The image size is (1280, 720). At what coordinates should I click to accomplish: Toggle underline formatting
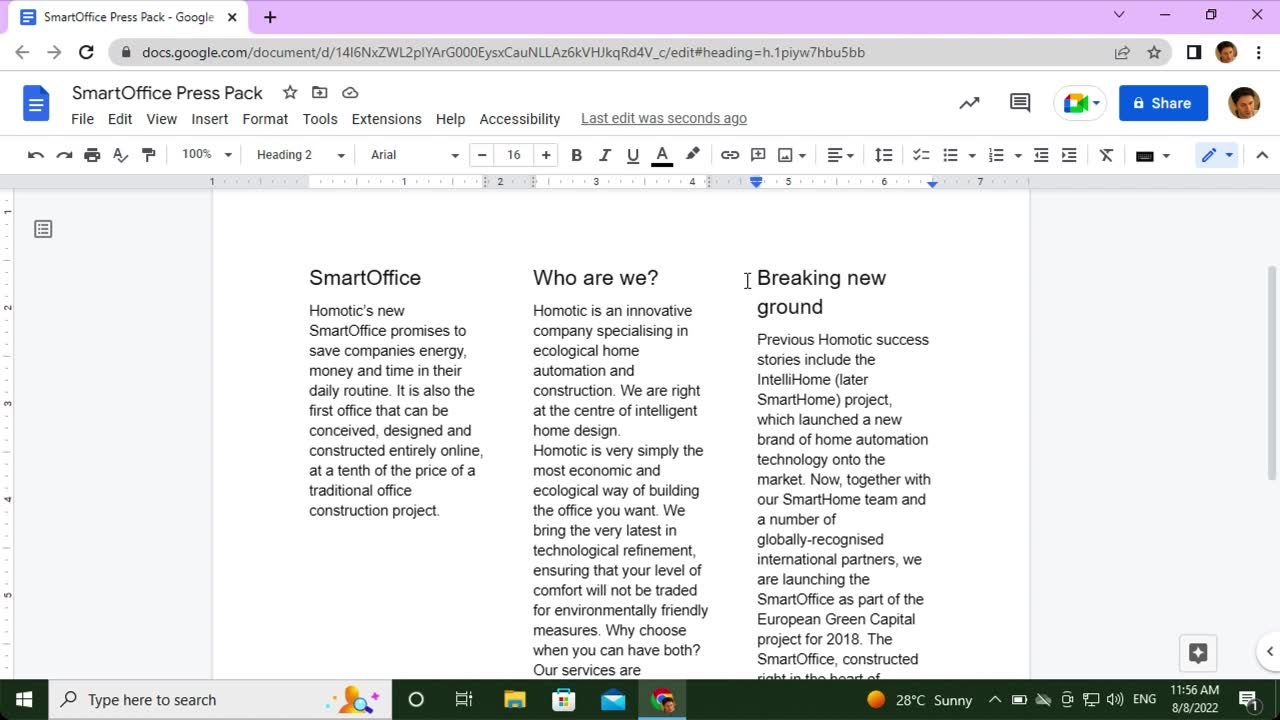click(x=632, y=155)
